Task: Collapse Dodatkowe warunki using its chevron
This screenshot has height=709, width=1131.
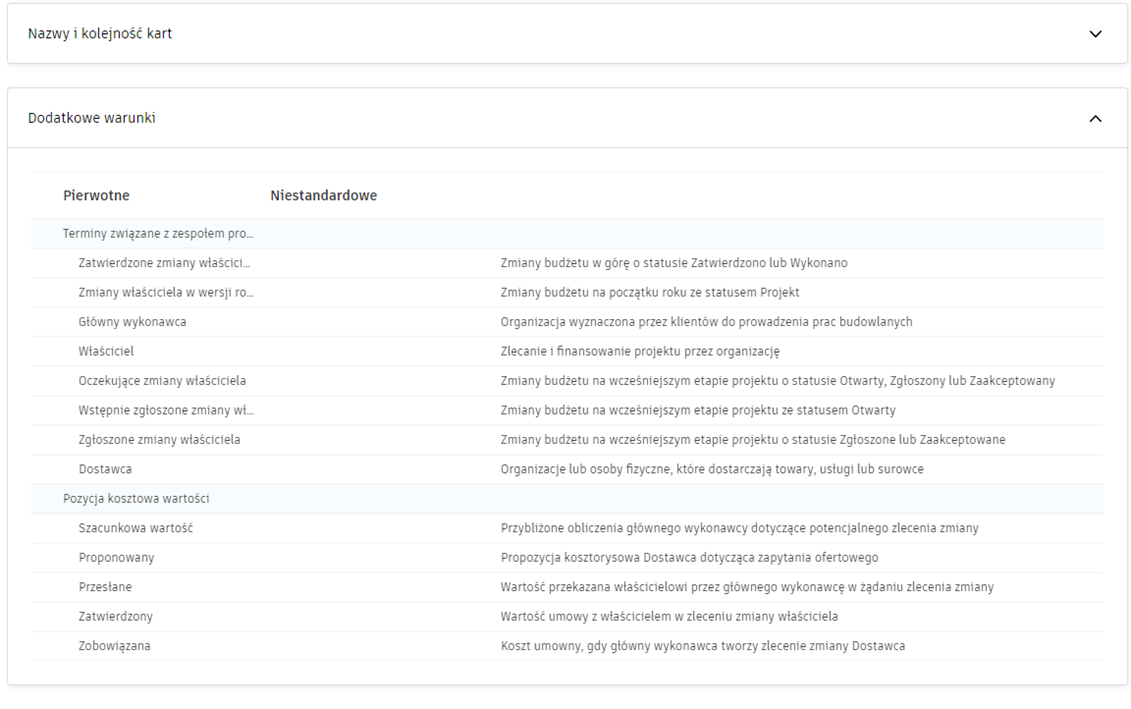Action: 1095,118
